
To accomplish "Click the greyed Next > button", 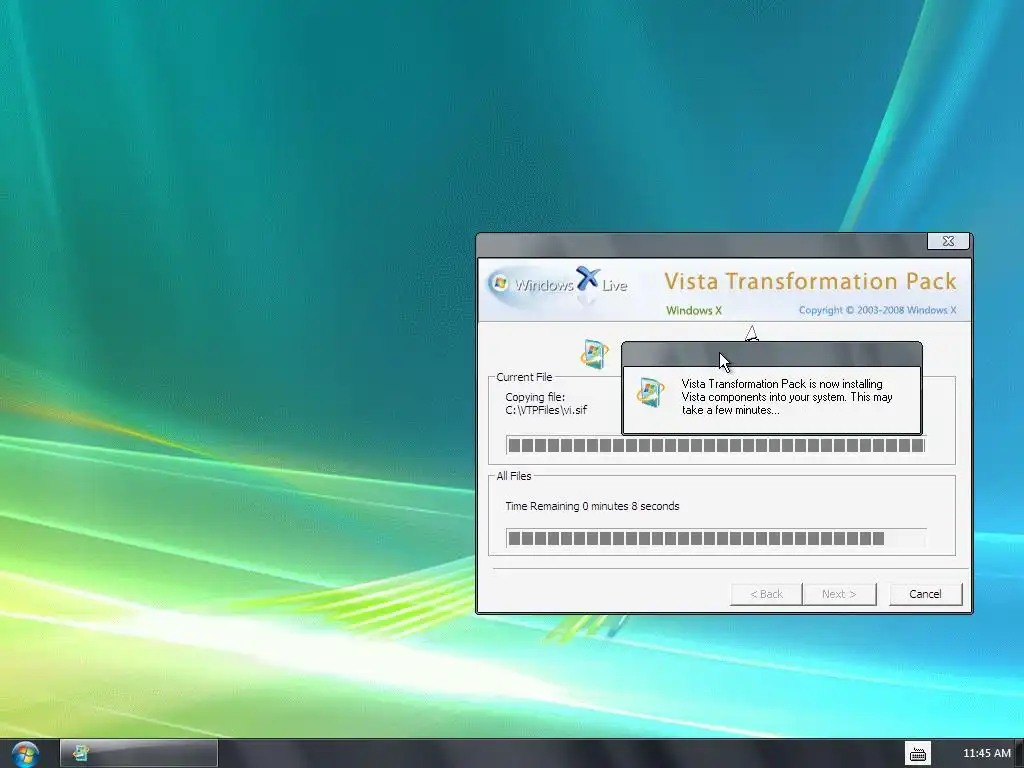I will (839, 594).
